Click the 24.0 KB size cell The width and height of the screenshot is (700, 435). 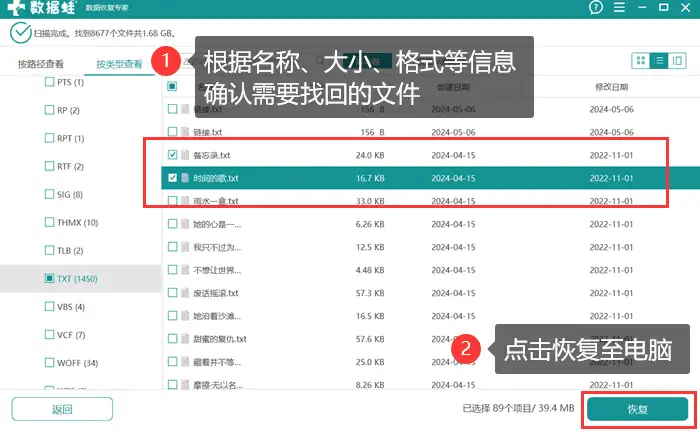370,155
